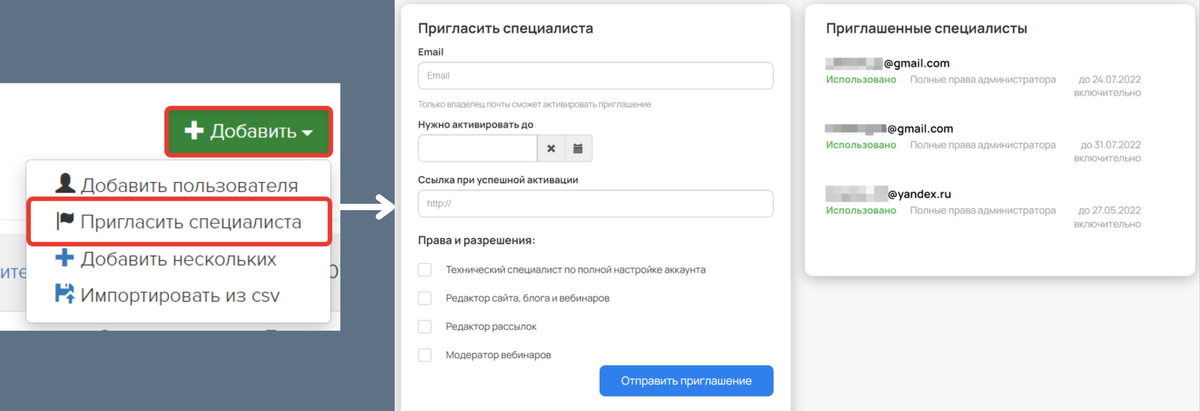Click the flag icon next to Пригласить специалиста
Image resolution: width=1200 pixels, height=411 pixels.
65,221
